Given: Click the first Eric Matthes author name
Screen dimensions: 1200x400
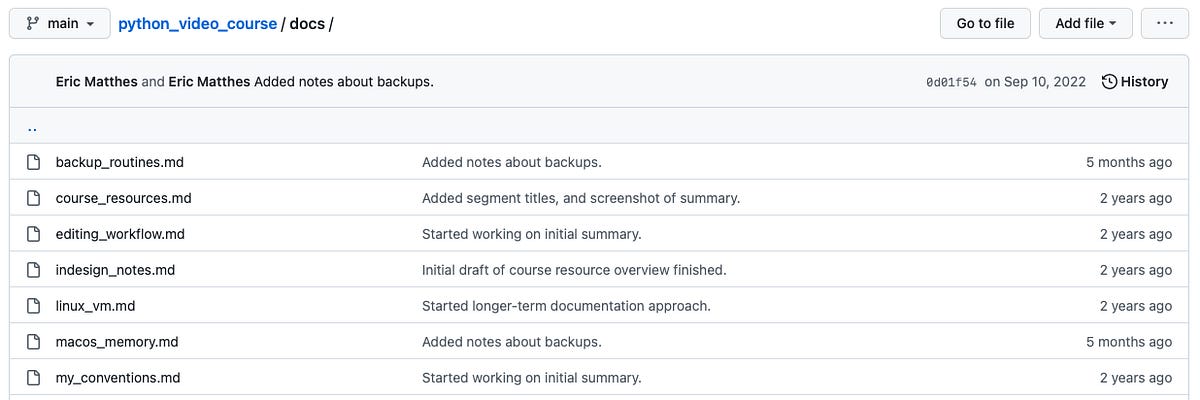Looking at the screenshot, I should 96,82.
